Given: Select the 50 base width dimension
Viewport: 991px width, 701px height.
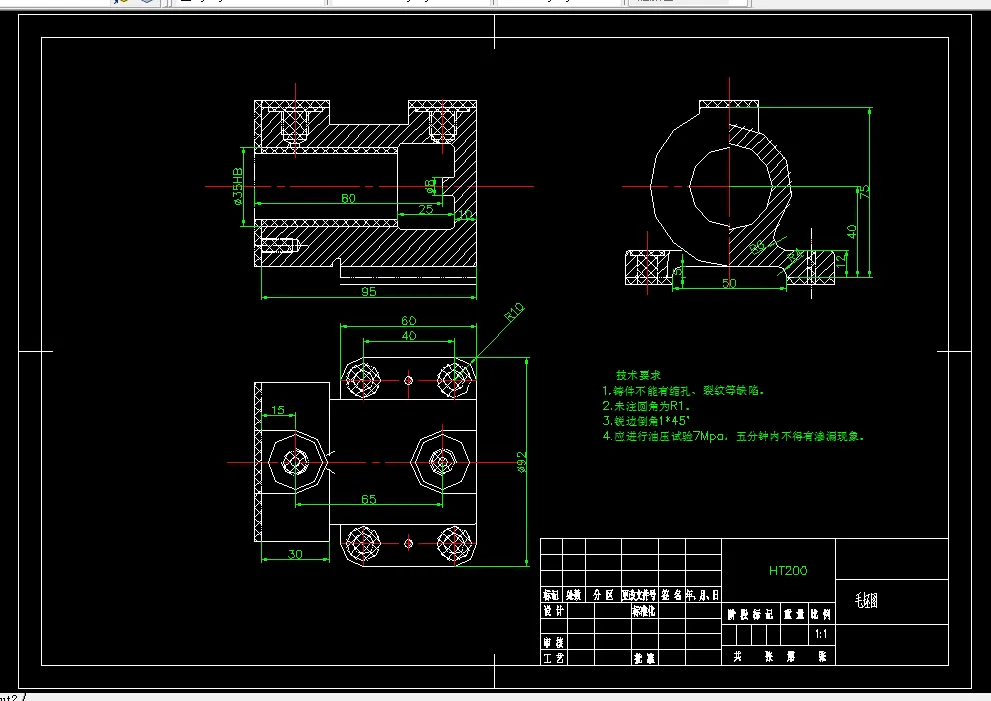Looking at the screenshot, I should pos(729,283).
